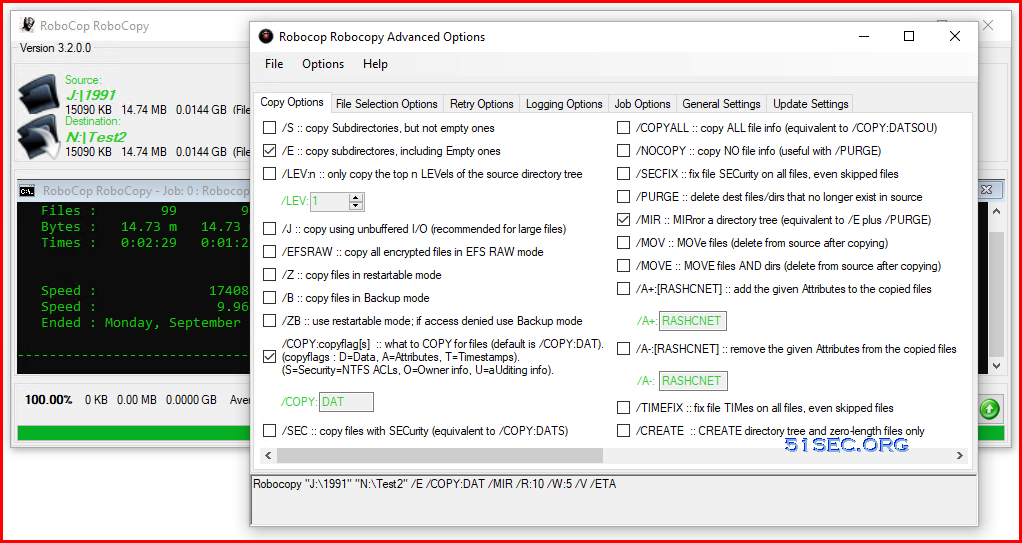Select the Copy Options tab
The image size is (1022, 543).
tap(292, 102)
